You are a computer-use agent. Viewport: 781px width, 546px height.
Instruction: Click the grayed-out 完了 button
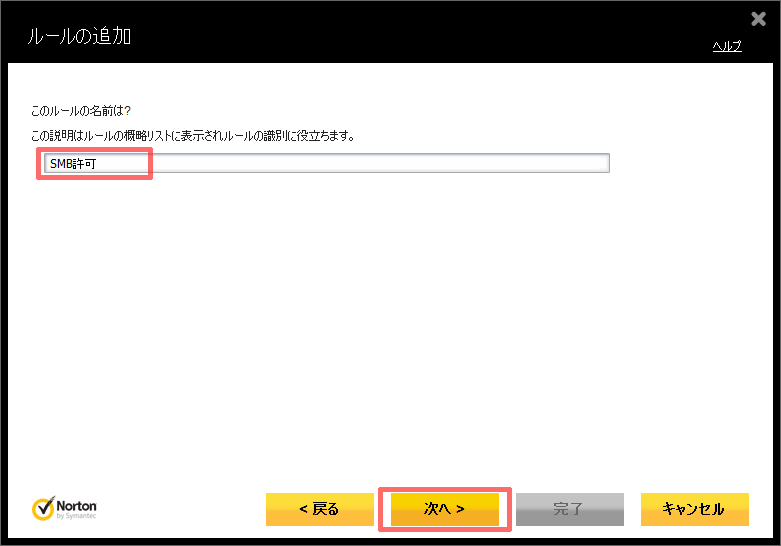[x=569, y=509]
